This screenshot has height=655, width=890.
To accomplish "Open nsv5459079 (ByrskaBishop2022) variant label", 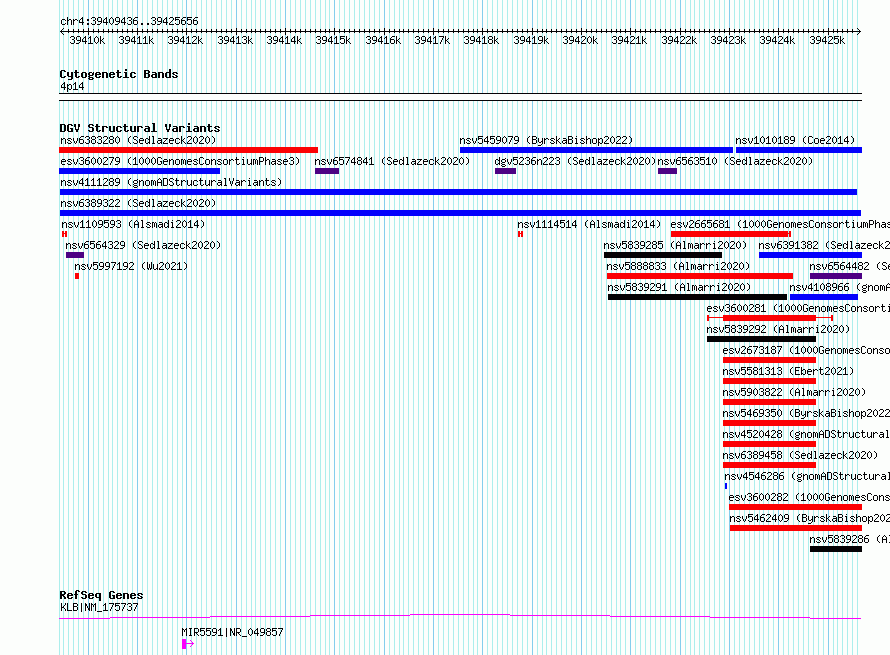I will 546,140.
